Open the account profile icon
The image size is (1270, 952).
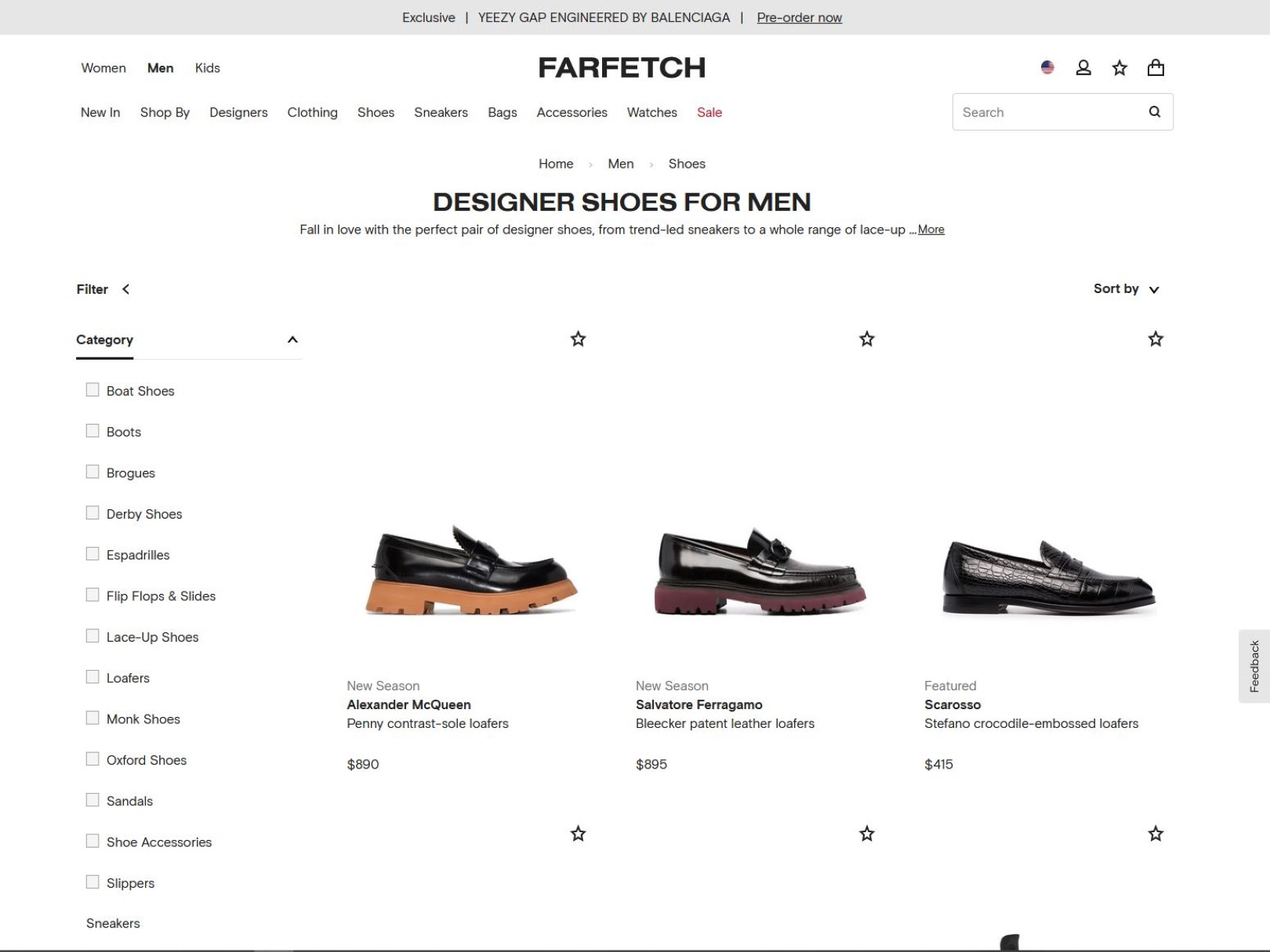coord(1083,67)
